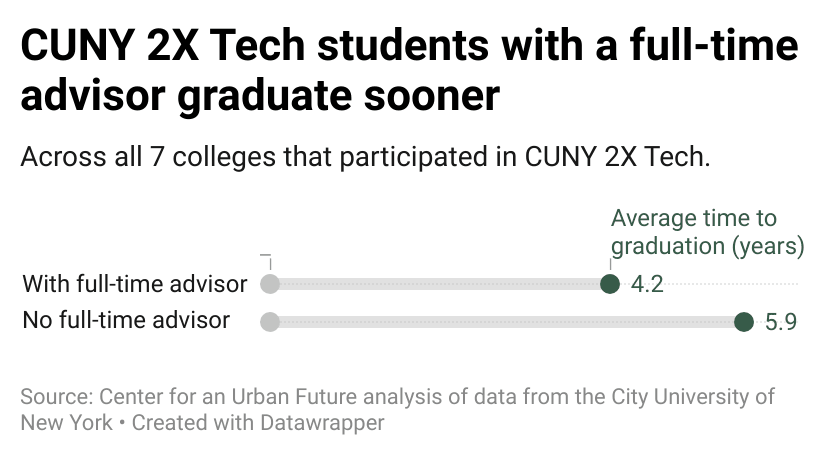Image resolution: width=840 pixels, height=456 pixels.
Task: Click the range bar for With full-time advisor
Action: point(440,284)
